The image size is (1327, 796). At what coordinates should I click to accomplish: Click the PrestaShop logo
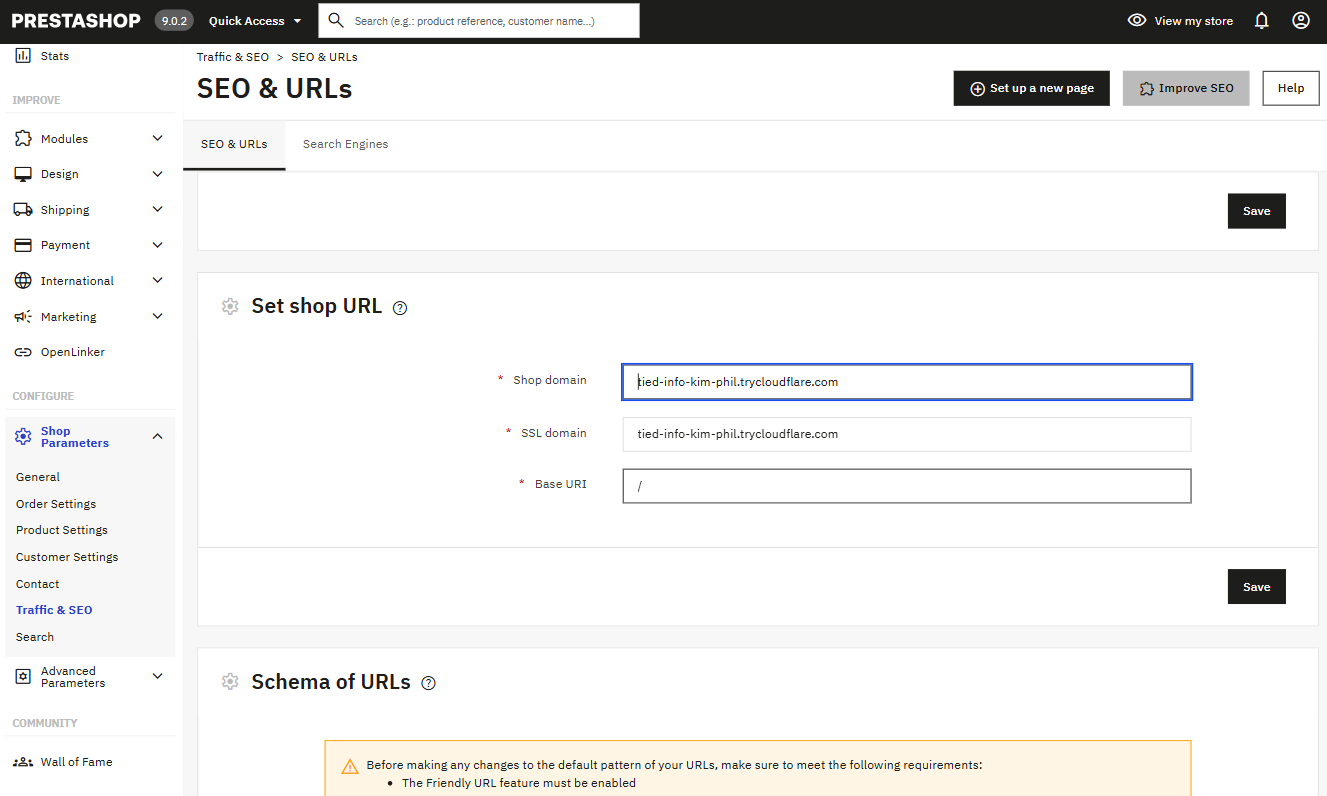(76, 20)
